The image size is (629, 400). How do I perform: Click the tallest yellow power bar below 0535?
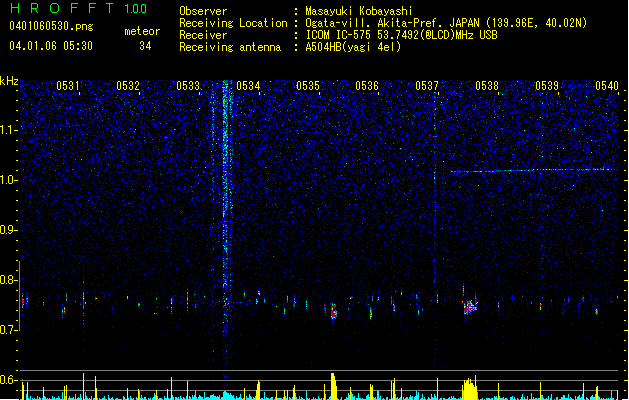point(333,386)
